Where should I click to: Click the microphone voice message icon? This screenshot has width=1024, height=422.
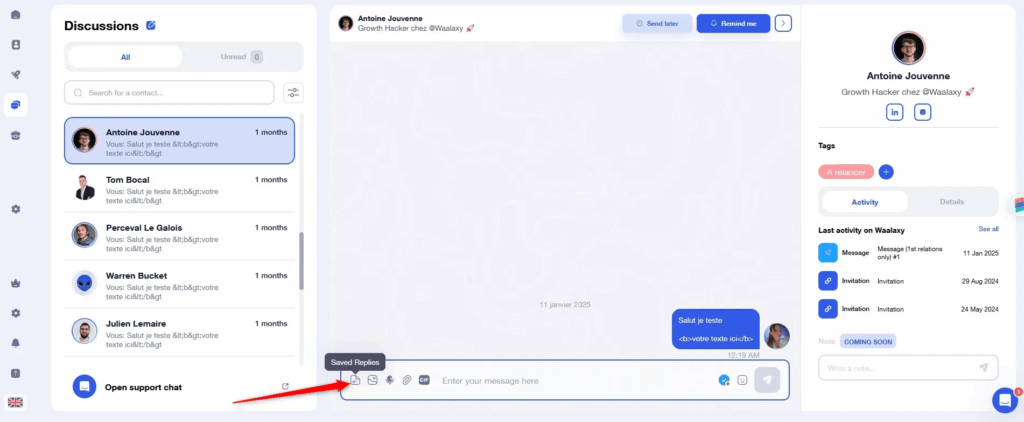click(x=389, y=380)
